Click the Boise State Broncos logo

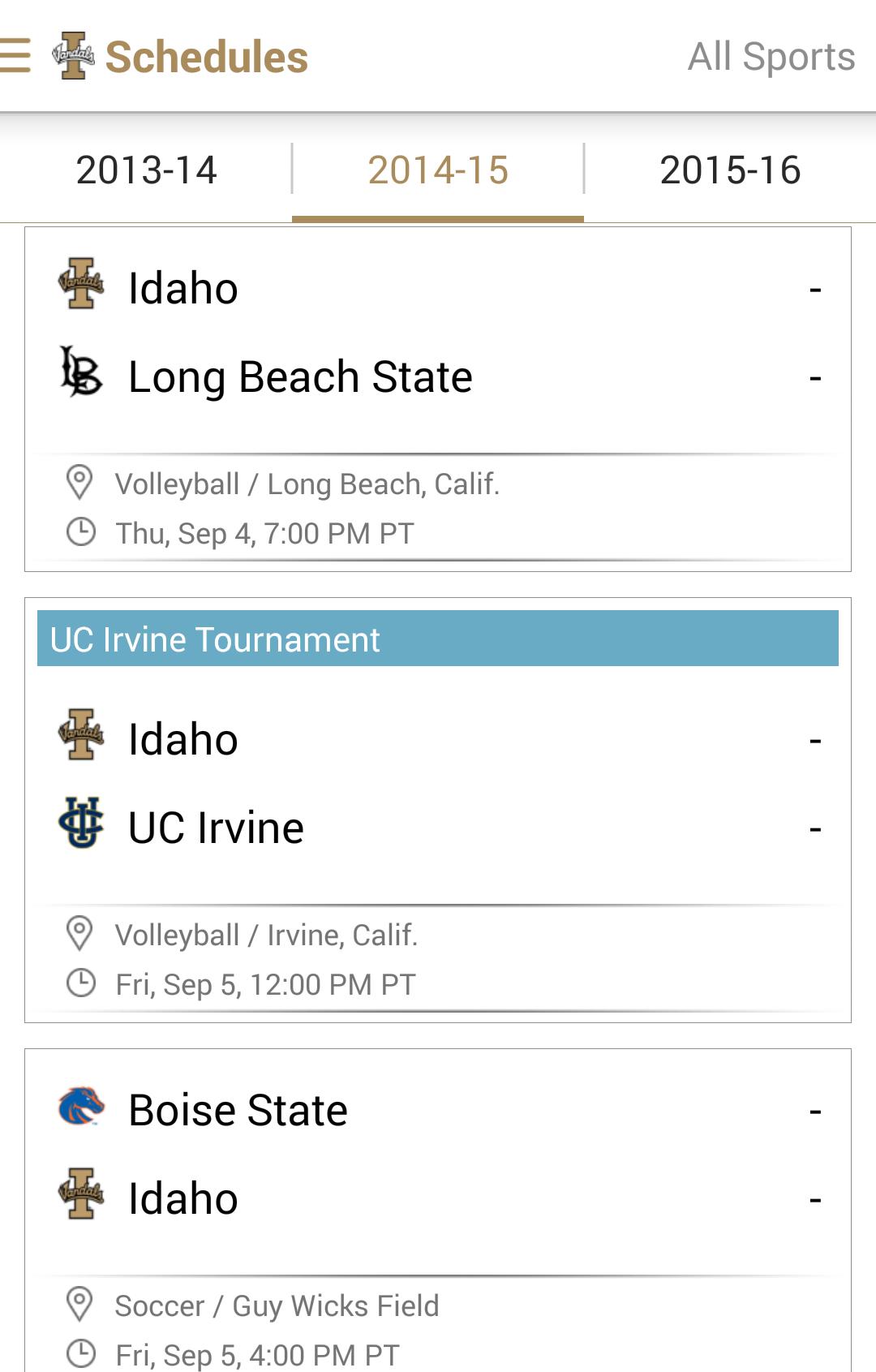click(x=81, y=1107)
